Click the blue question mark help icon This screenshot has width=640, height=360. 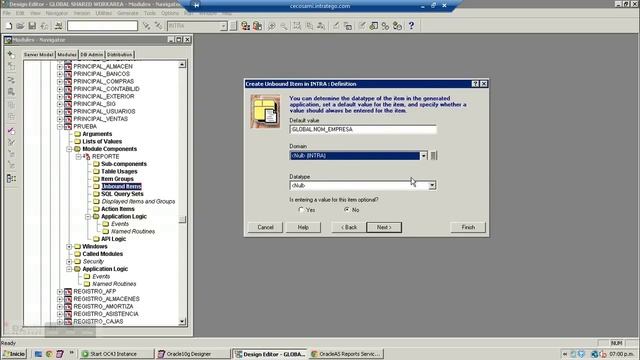[411, 26]
